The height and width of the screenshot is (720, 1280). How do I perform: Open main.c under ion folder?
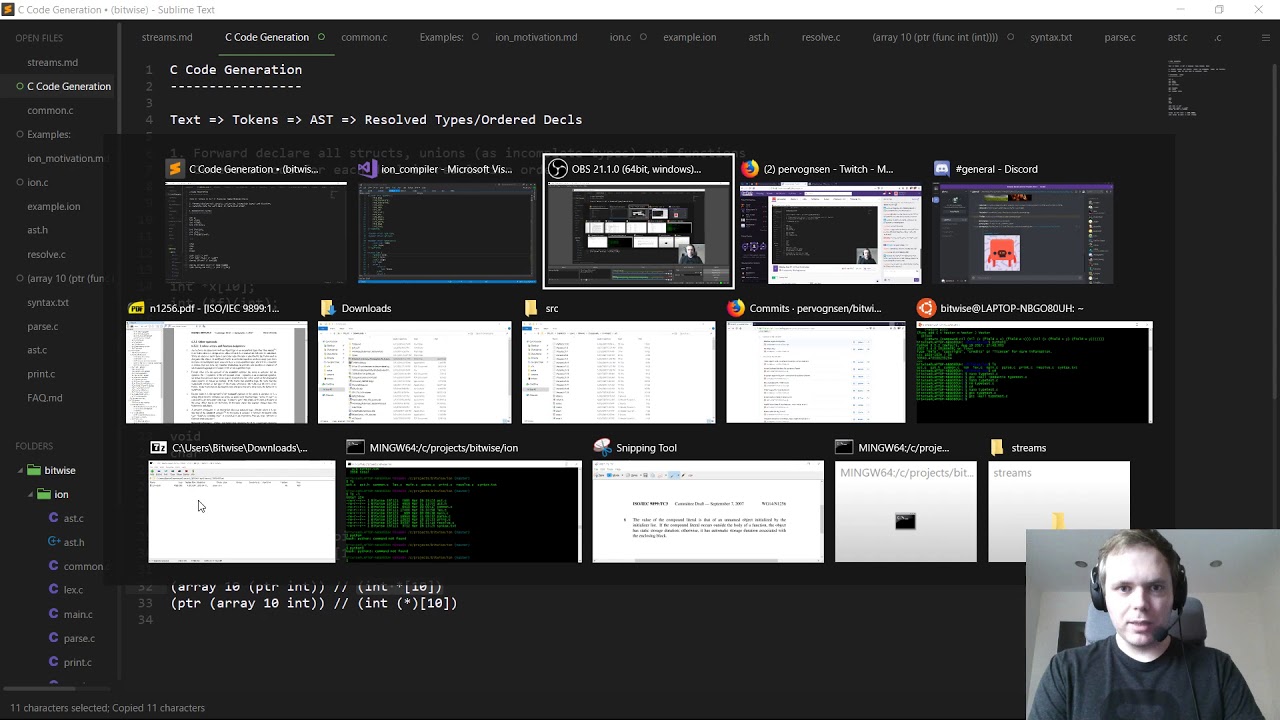(78, 614)
